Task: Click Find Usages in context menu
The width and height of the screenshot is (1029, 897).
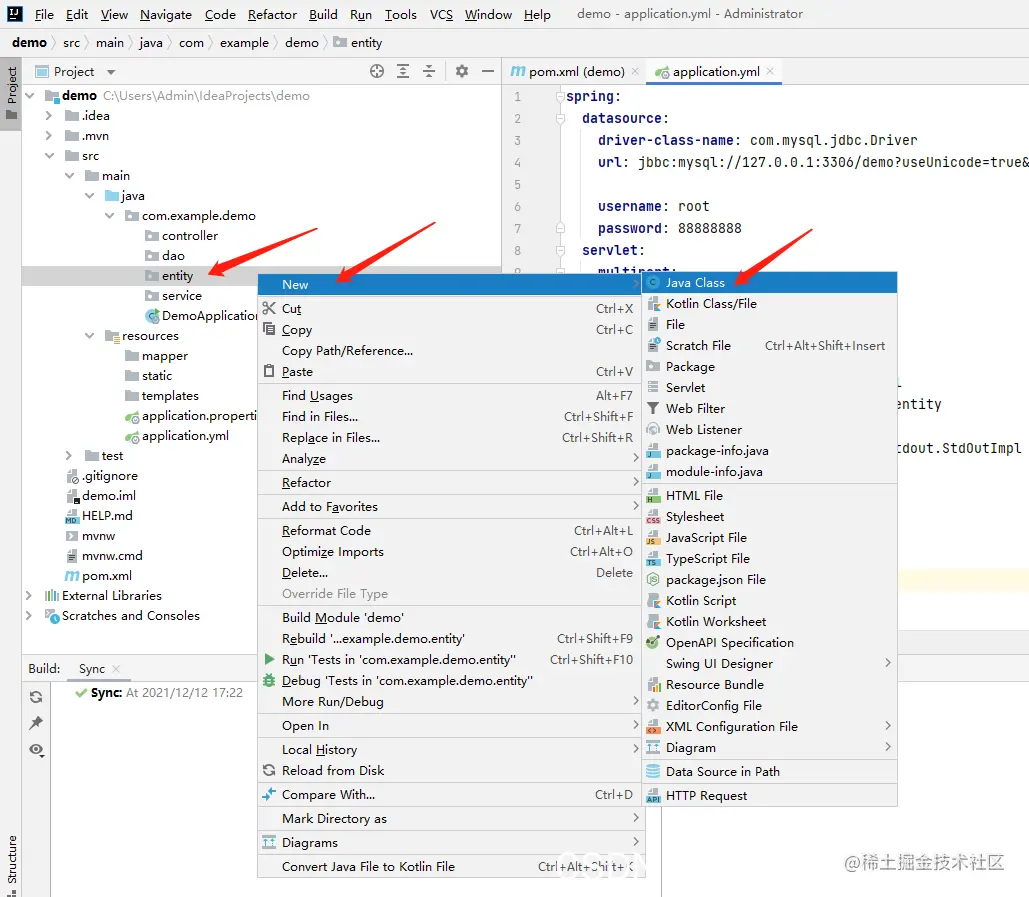Action: [x=450, y=395]
